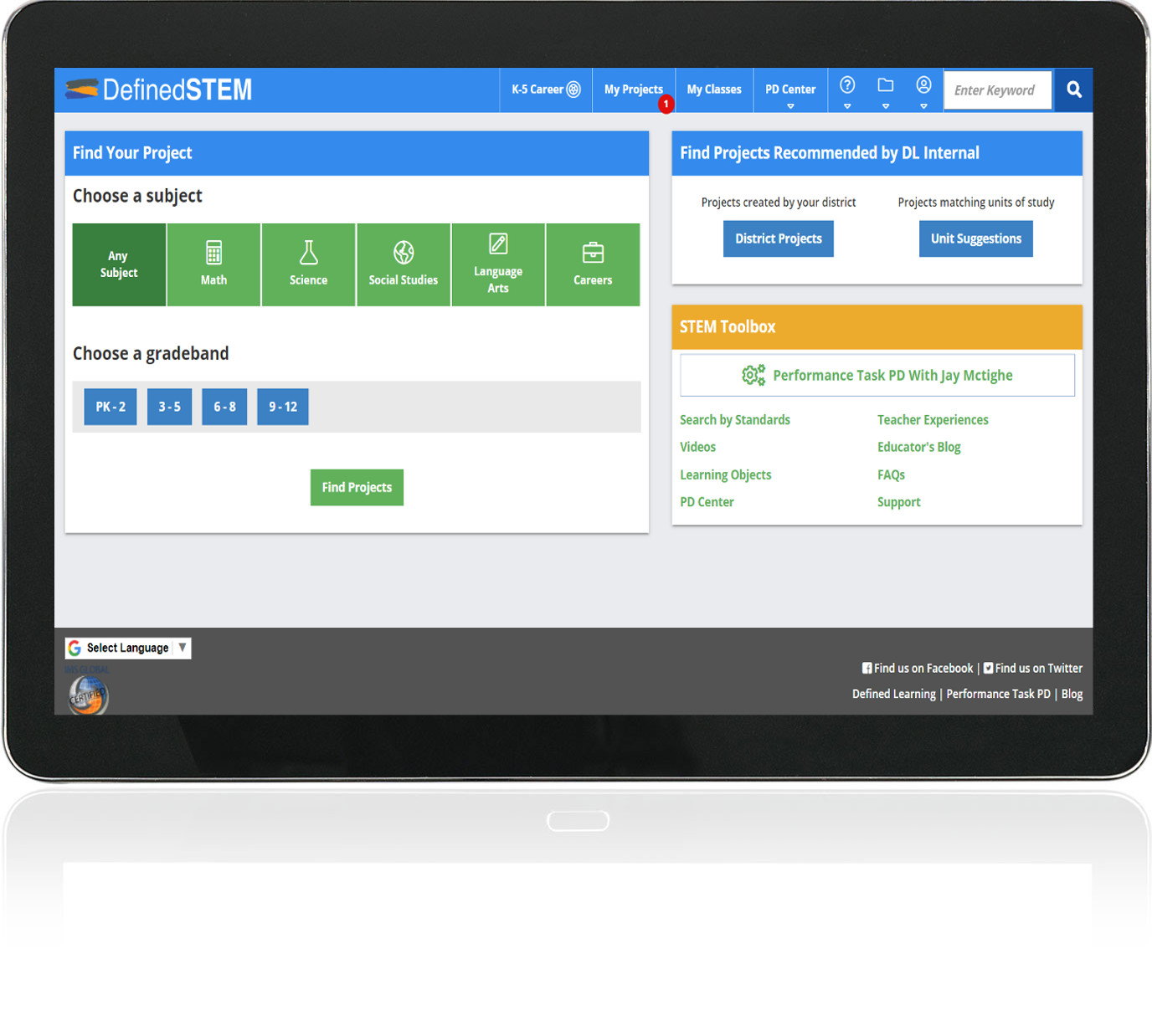Choose the 3-5 gradeband
1152x1036 pixels.
[169, 407]
